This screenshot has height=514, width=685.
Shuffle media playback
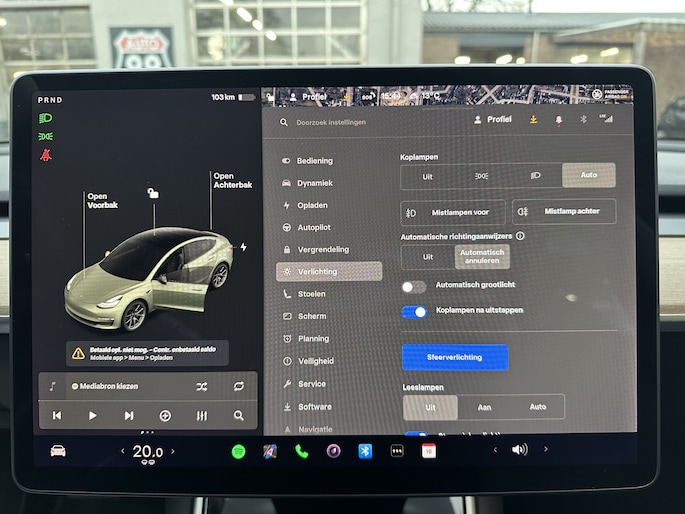click(x=202, y=386)
